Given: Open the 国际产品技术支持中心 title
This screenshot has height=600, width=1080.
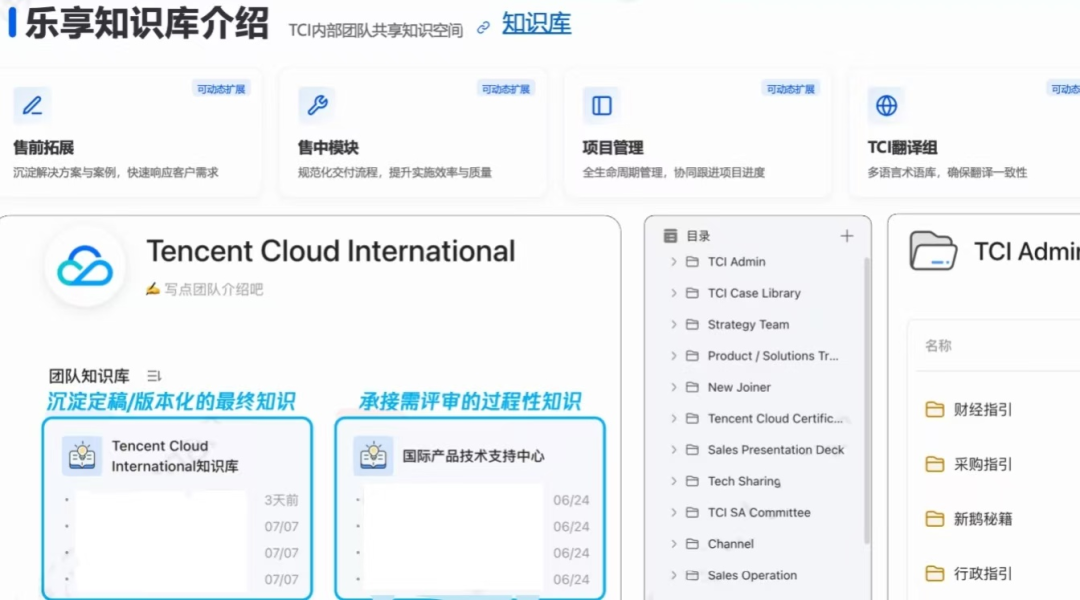Looking at the screenshot, I should pyautogui.click(x=473, y=456).
